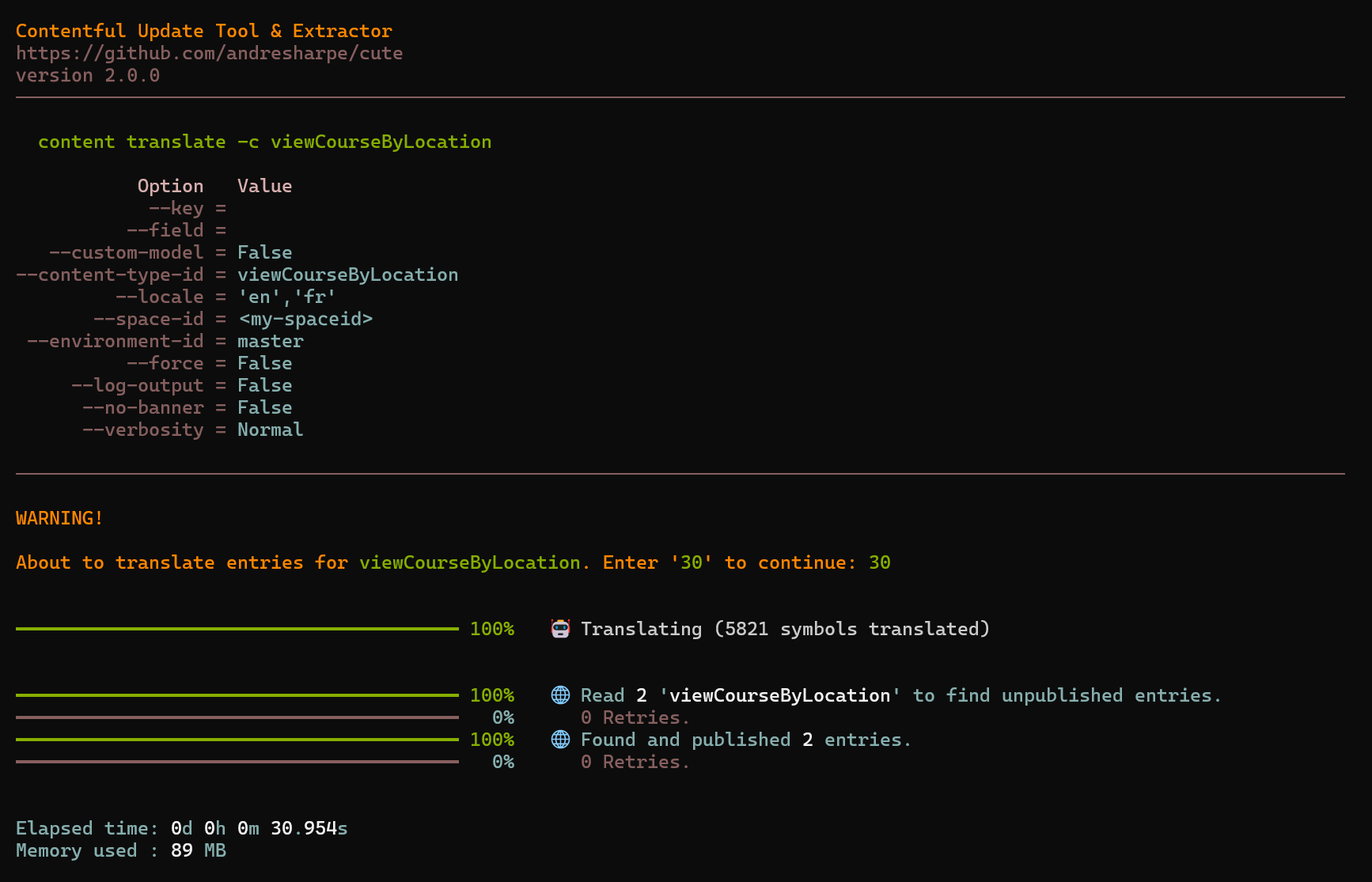
Task: Click the command 'content translate -c viewCourseByLocation'
Action: 265,142
